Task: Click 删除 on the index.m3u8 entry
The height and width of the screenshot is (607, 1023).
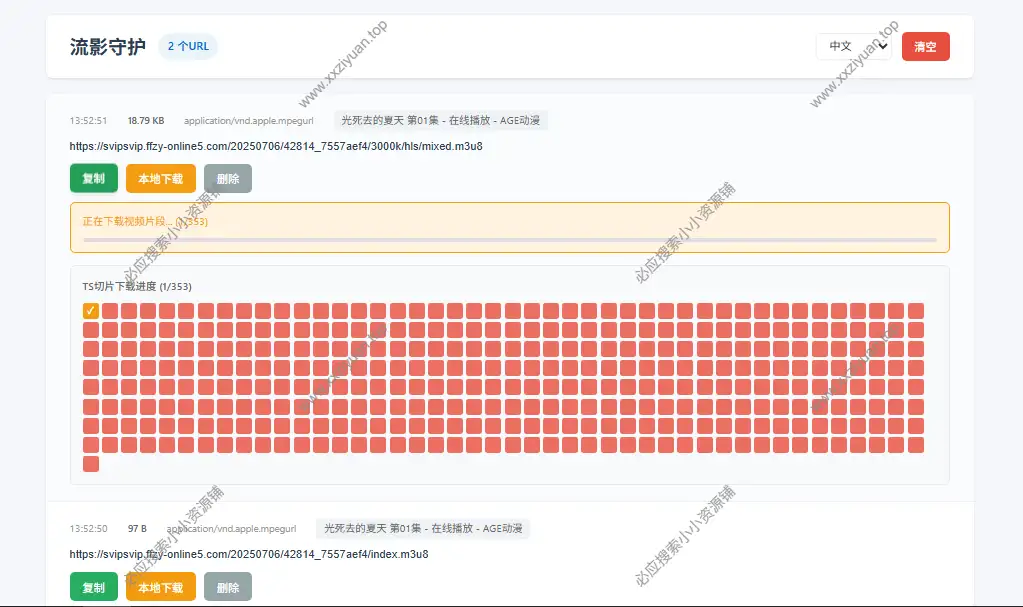Action: point(228,587)
